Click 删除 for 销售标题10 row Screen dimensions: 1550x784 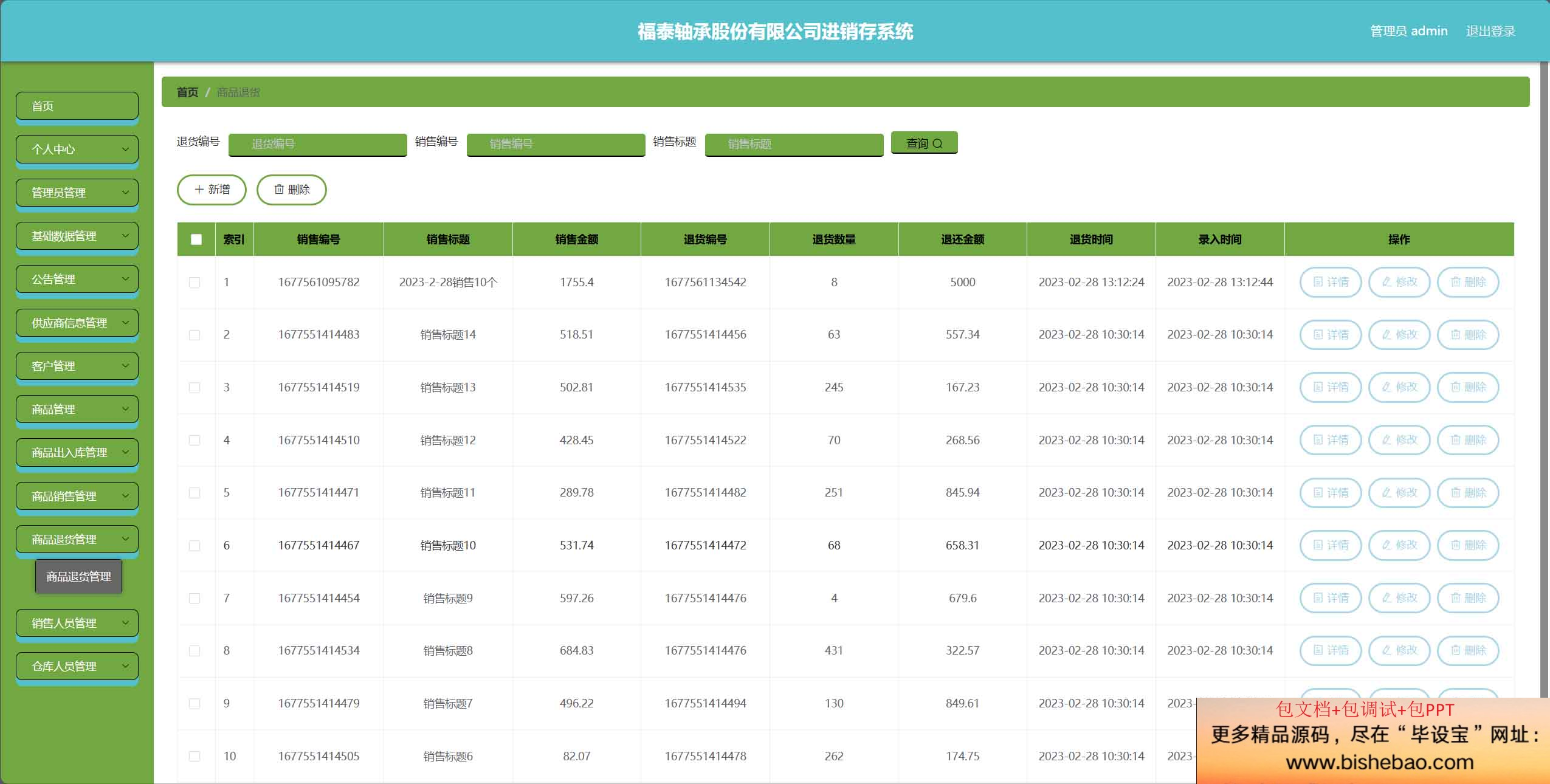(x=1467, y=545)
